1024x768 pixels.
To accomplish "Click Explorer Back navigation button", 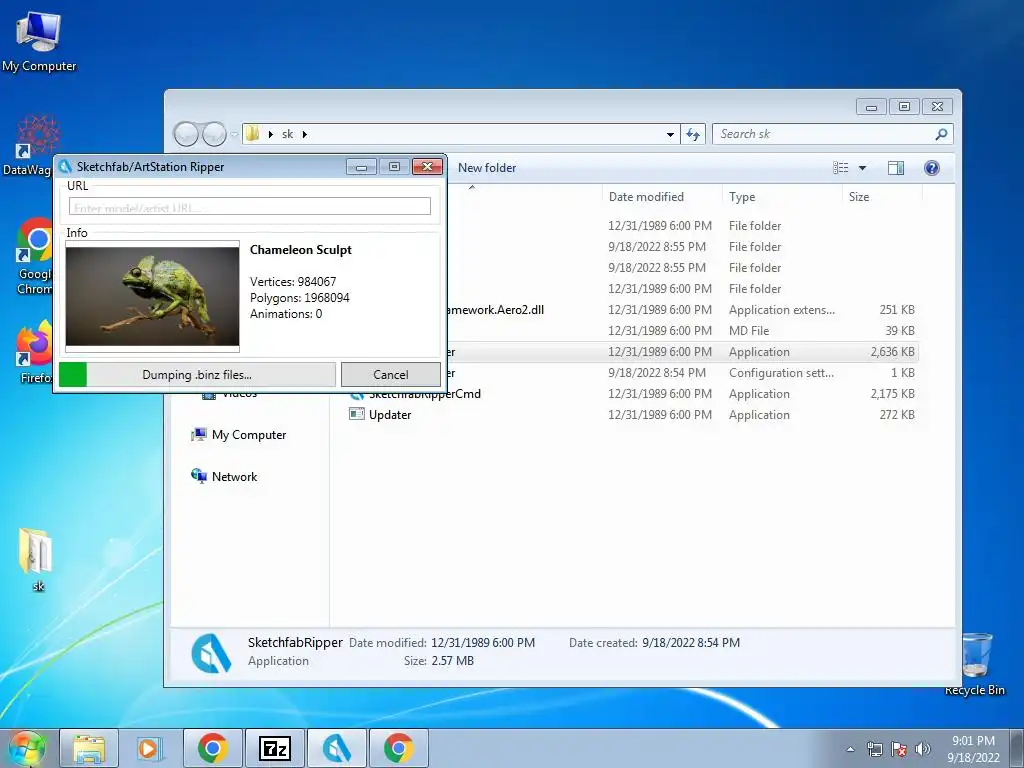I will 186,134.
